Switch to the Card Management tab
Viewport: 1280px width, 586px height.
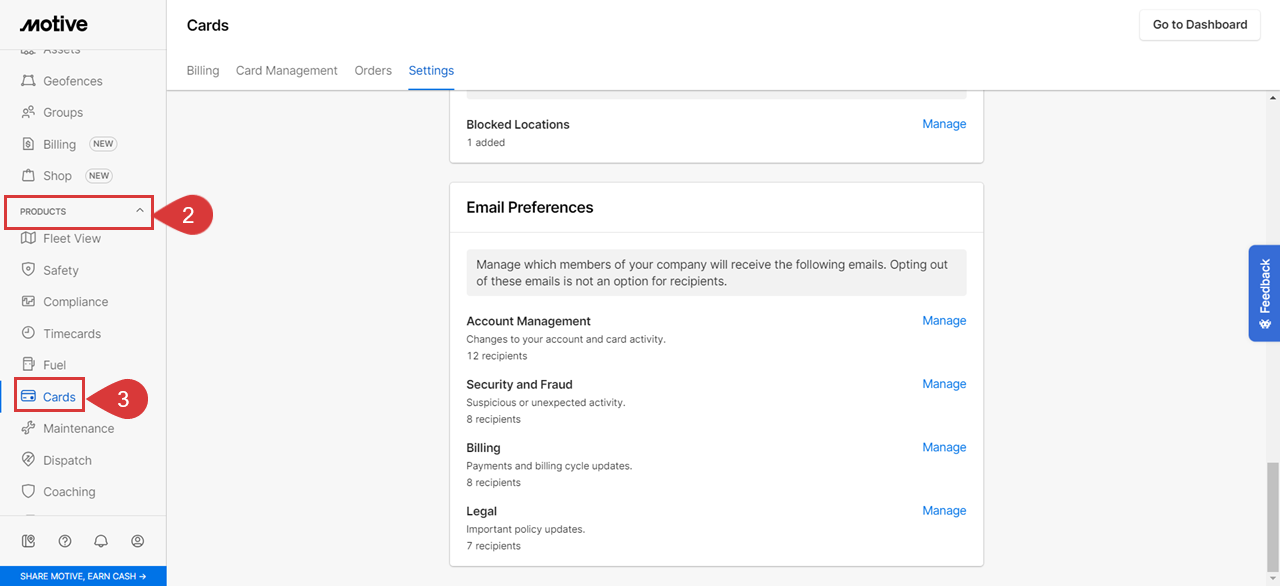287,71
